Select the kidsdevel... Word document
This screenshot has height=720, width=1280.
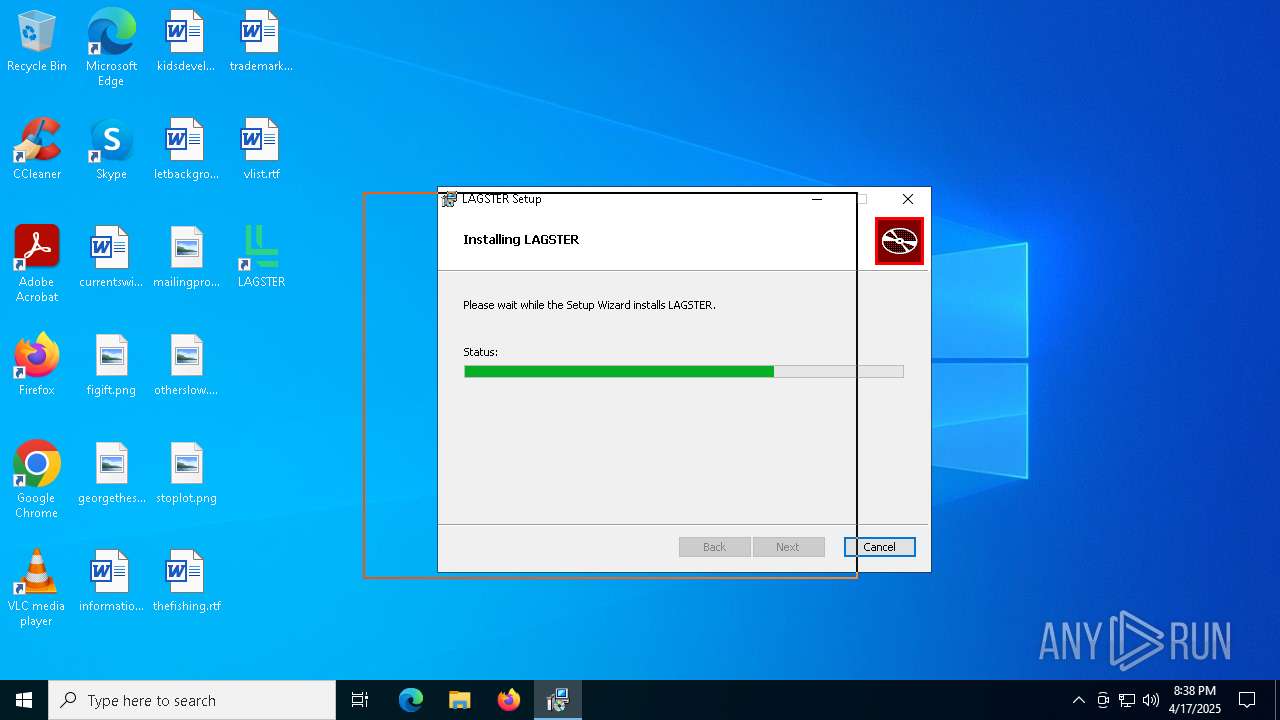(x=185, y=41)
